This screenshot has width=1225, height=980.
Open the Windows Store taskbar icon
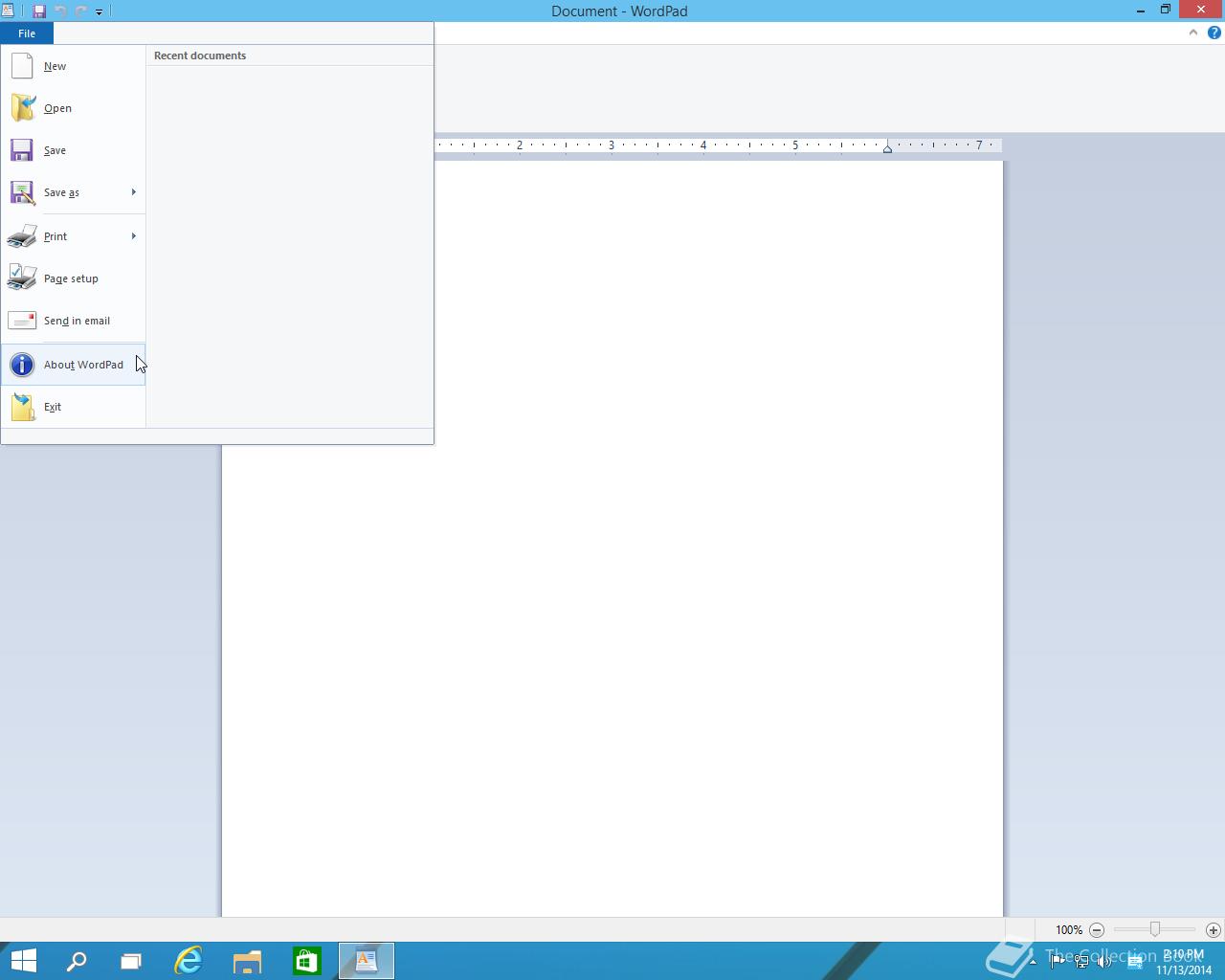click(x=306, y=961)
